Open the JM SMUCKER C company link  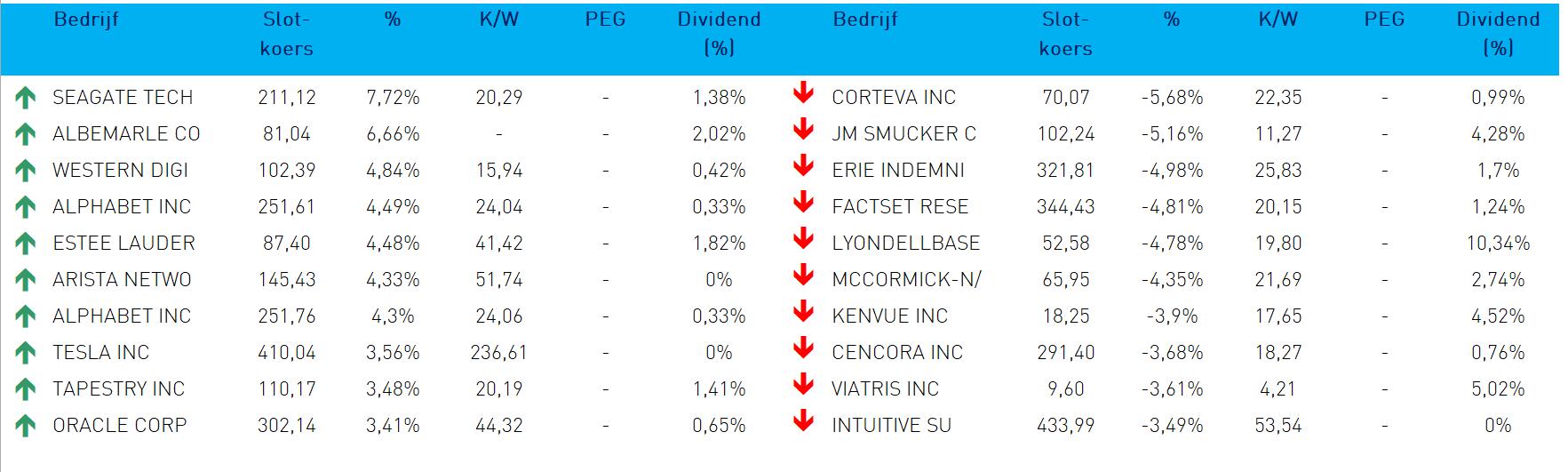click(903, 133)
